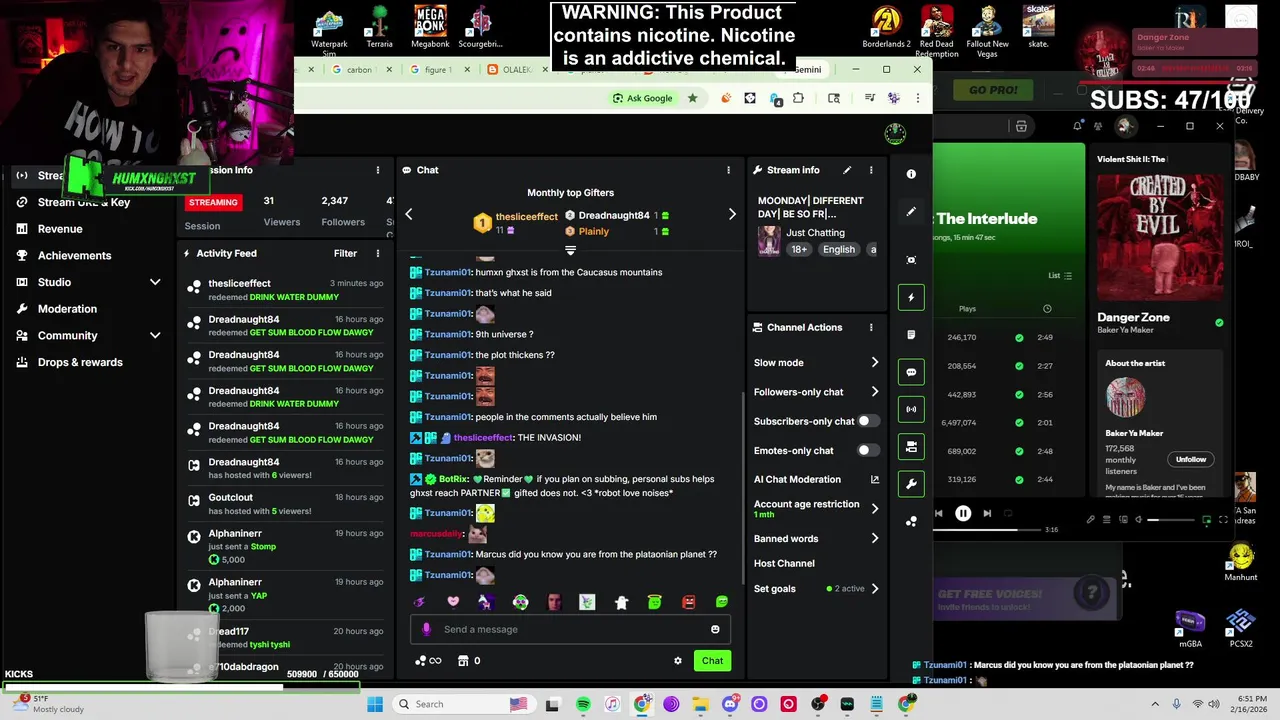Open Revenue in the sidebar

[x=60, y=229]
